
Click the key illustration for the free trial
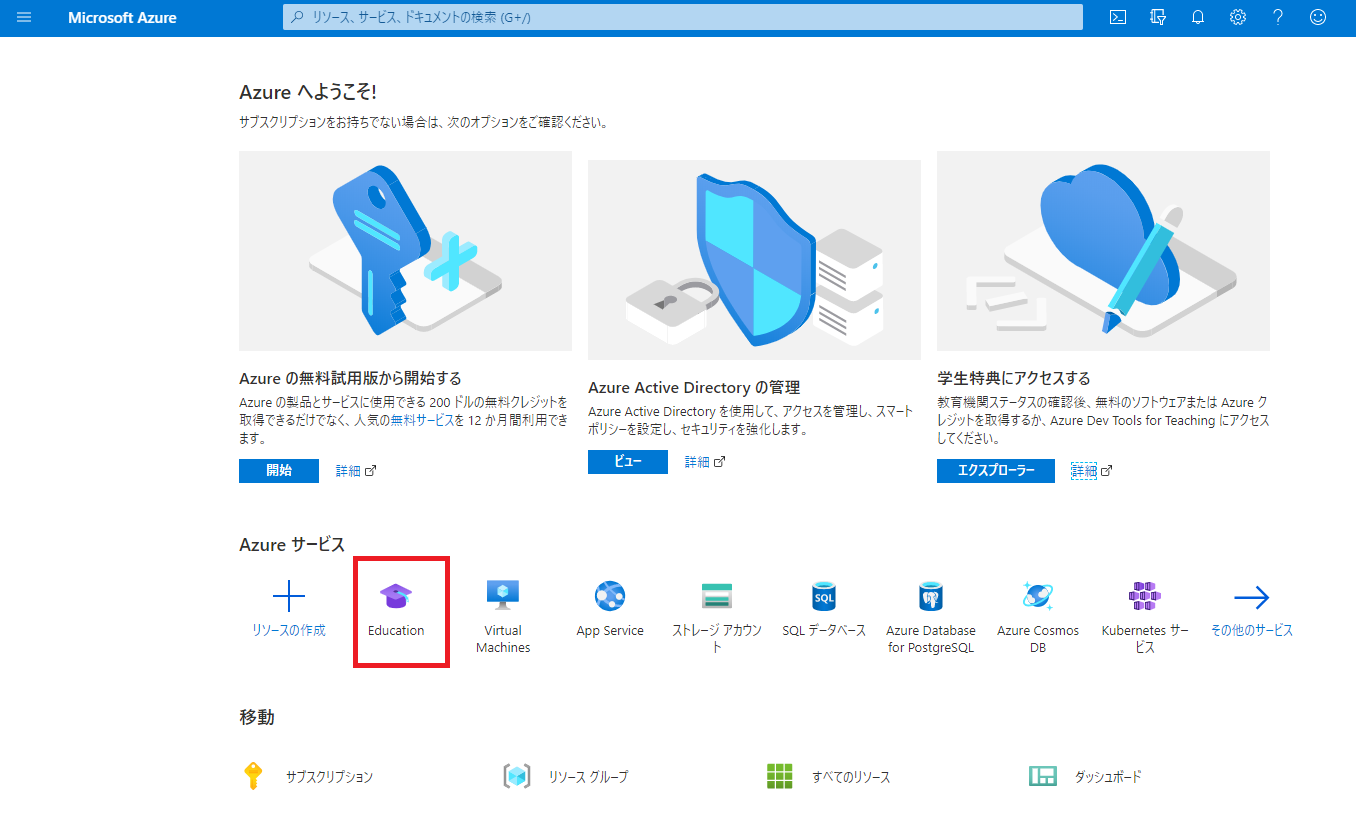(405, 251)
